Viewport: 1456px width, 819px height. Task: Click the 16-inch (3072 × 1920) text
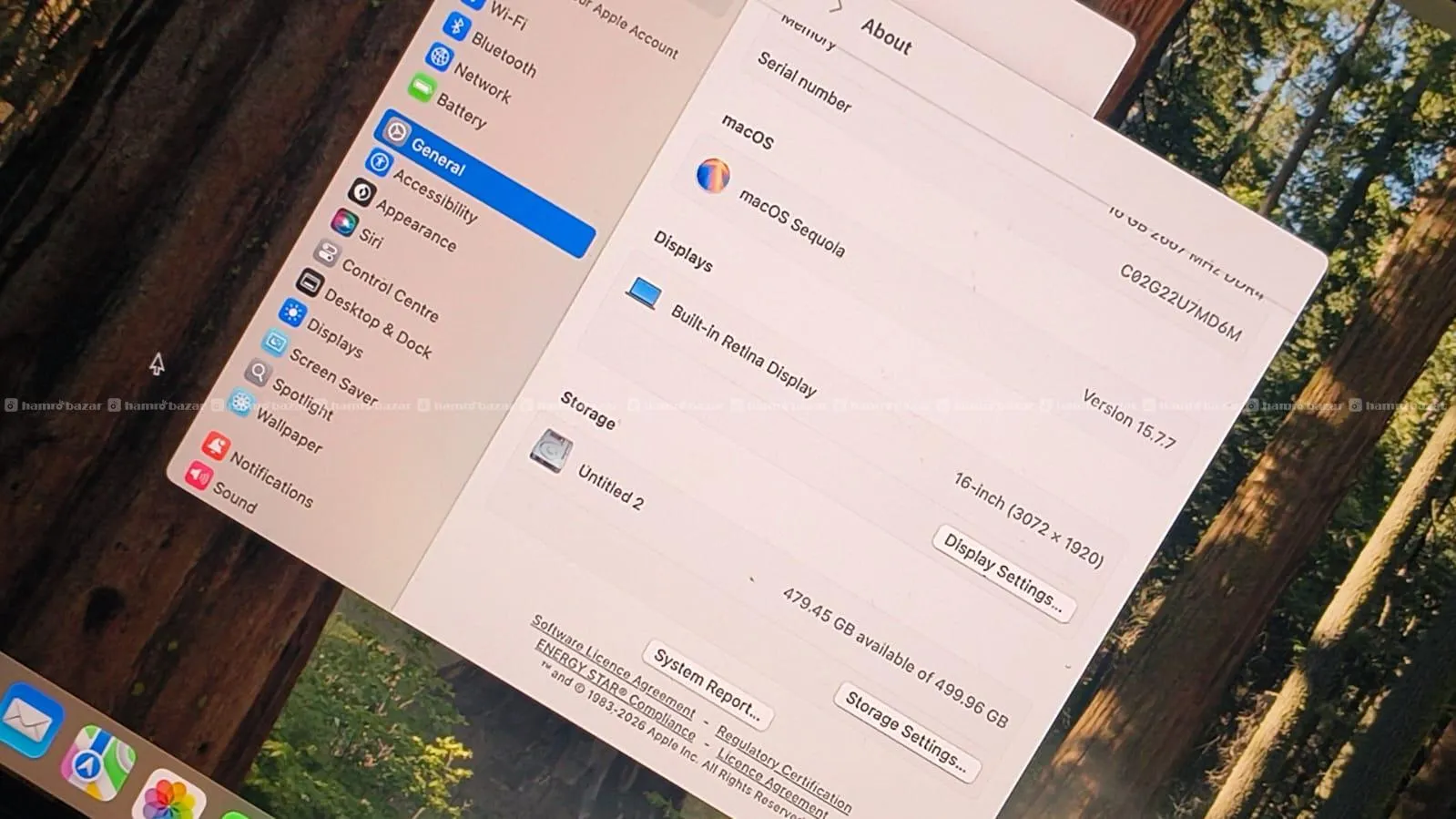(1029, 519)
